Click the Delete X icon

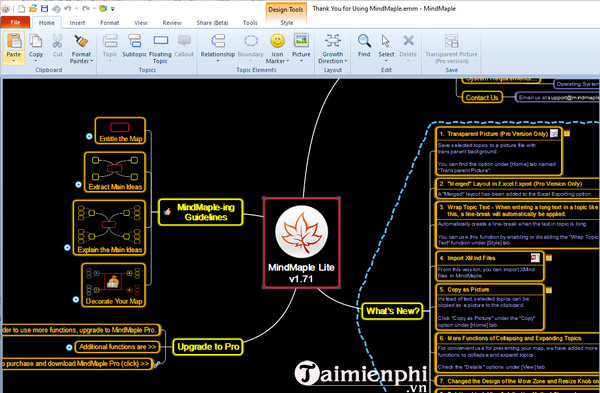tap(408, 41)
